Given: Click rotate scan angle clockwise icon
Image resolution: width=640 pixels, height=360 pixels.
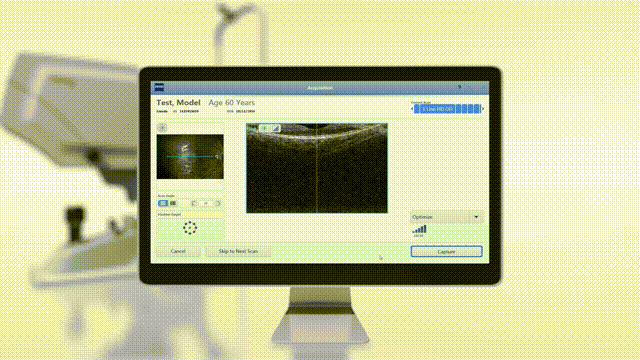Looking at the screenshot, I should 218,203.
